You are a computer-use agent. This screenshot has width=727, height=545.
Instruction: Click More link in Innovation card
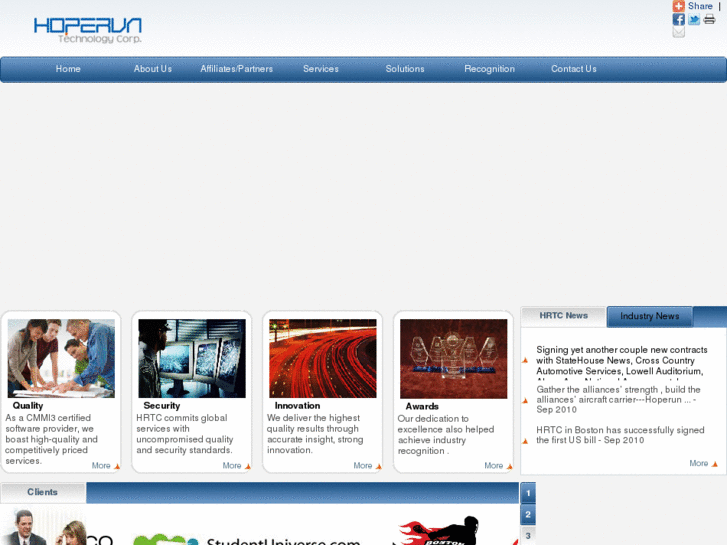363,466
